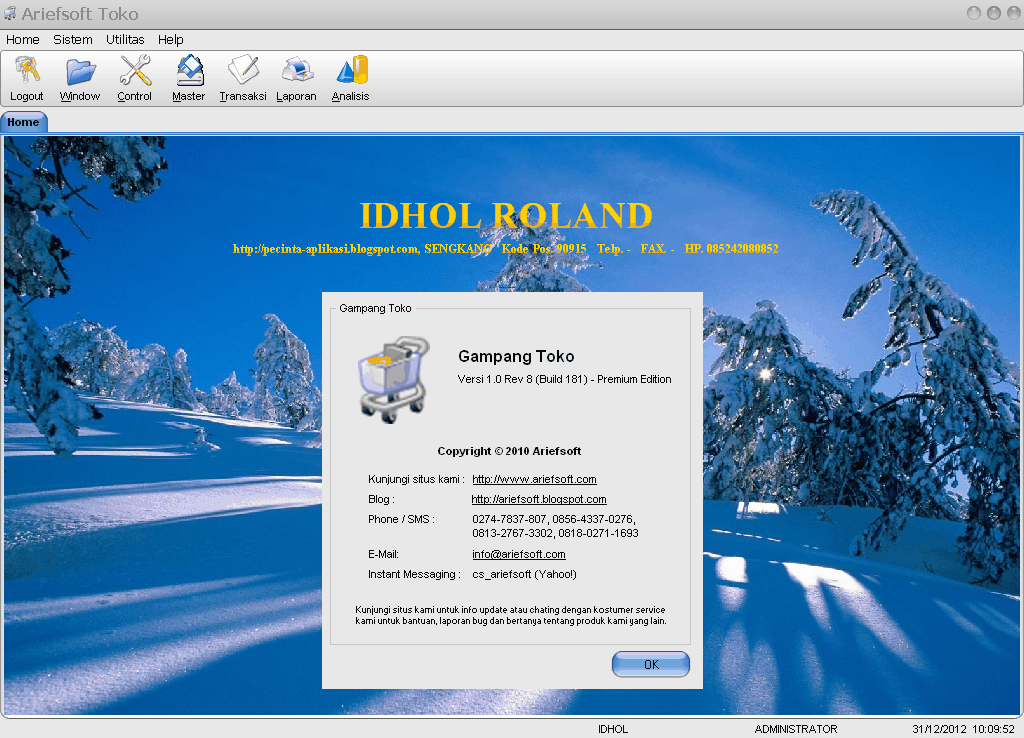Click the phone number 0274-7837-807 line
The height and width of the screenshot is (738, 1024).
(554, 519)
